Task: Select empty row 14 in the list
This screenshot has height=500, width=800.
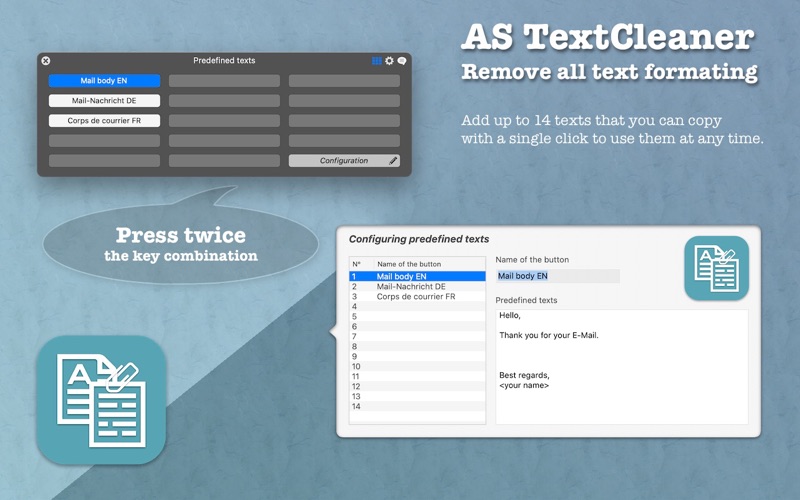Action: pos(417,407)
